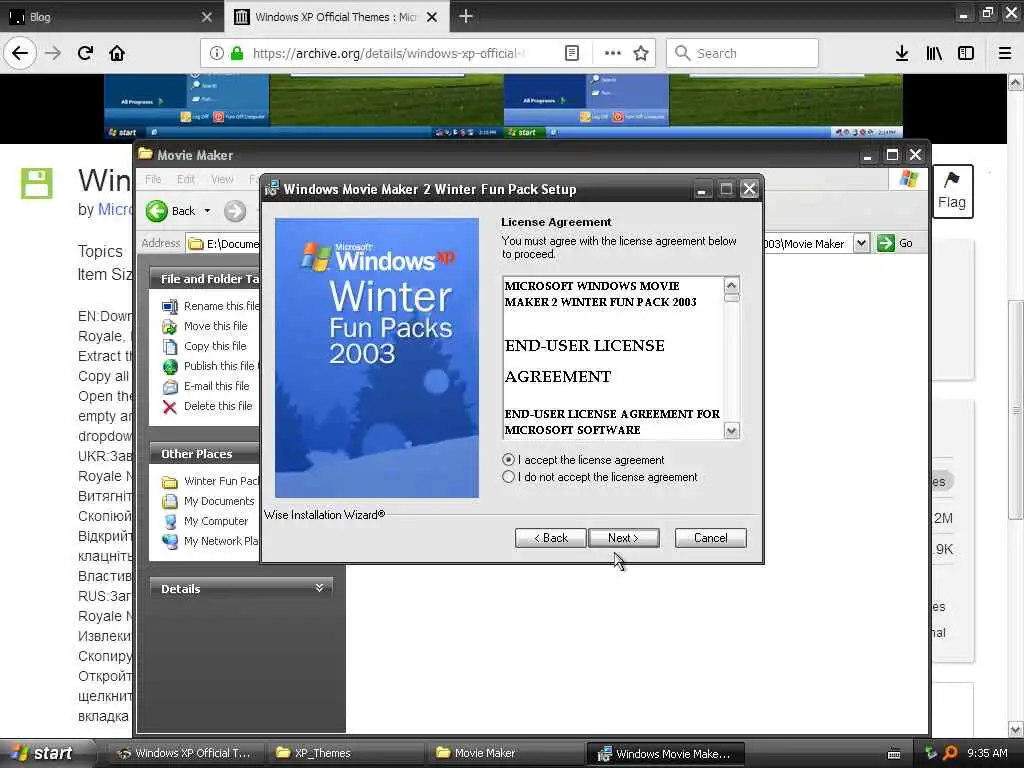Click the Firefox forward arrow button
This screenshot has width=1024, height=768.
53,53
